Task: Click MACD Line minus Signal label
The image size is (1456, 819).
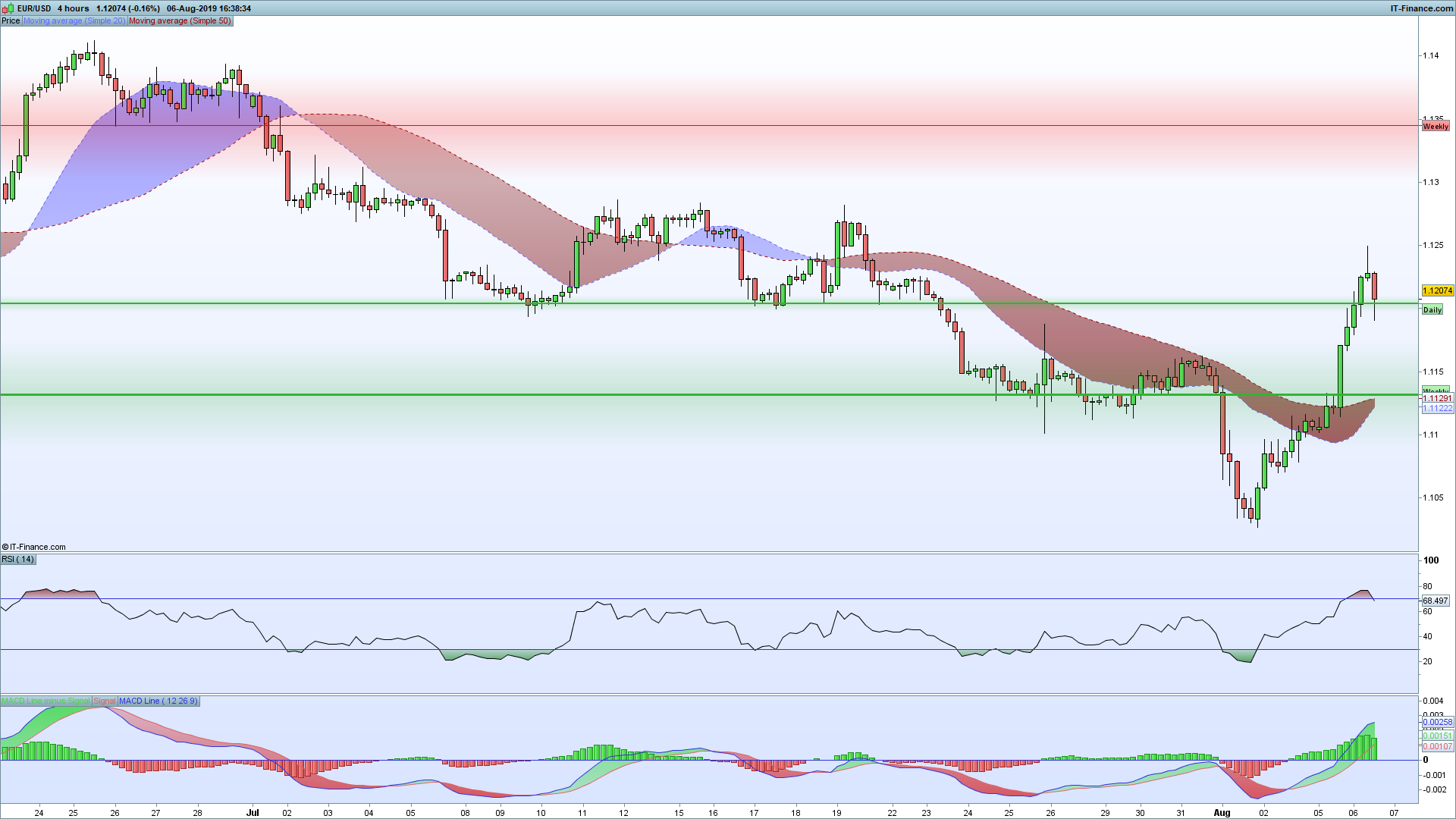Action: [45, 701]
